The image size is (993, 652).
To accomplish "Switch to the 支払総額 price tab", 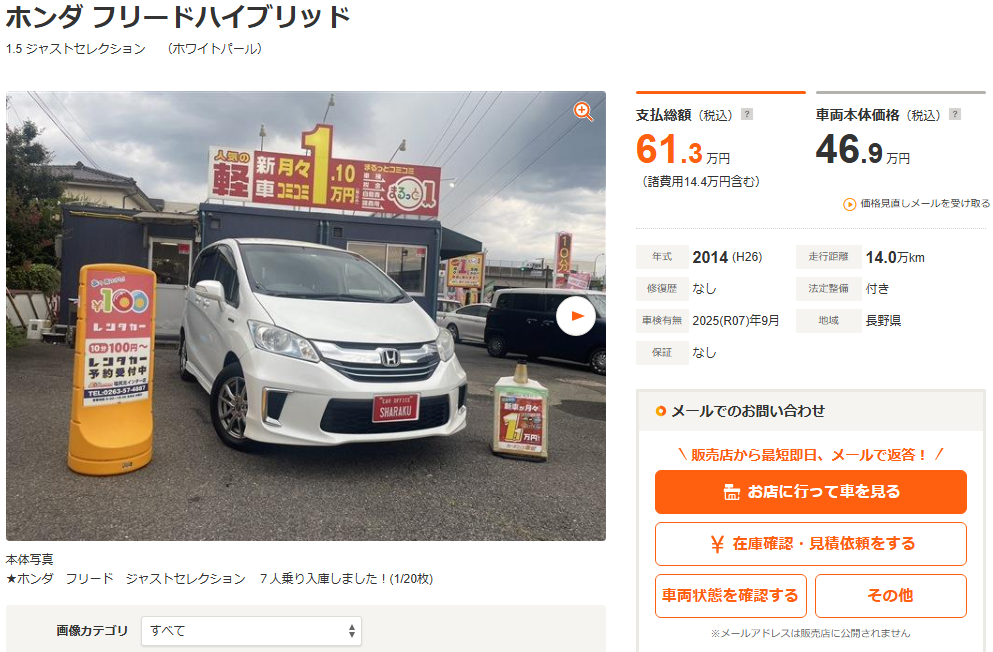I will [721, 115].
